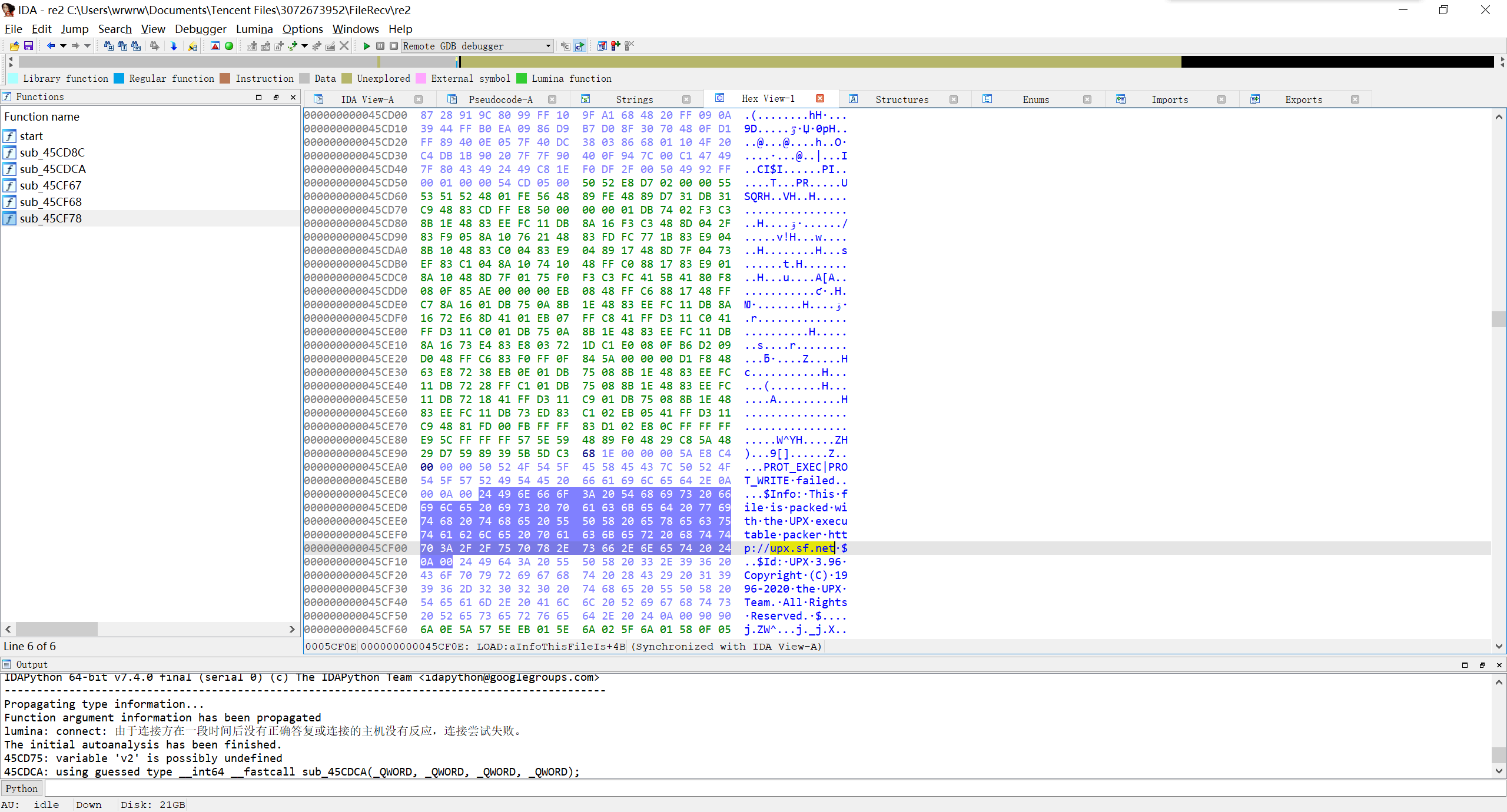Click the Open file toolbar icon

click(14, 46)
